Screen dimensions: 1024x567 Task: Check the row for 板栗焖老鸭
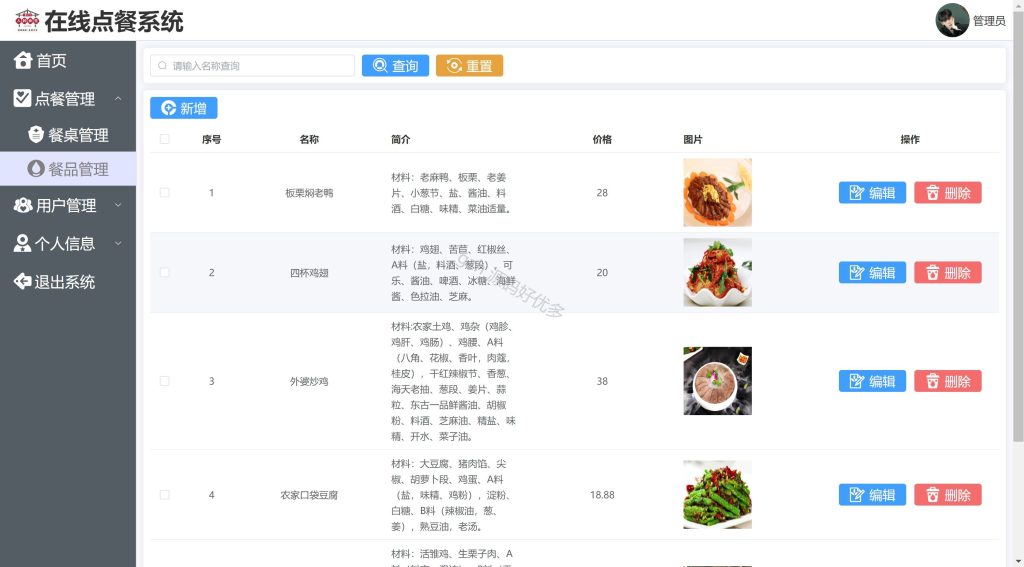point(165,193)
